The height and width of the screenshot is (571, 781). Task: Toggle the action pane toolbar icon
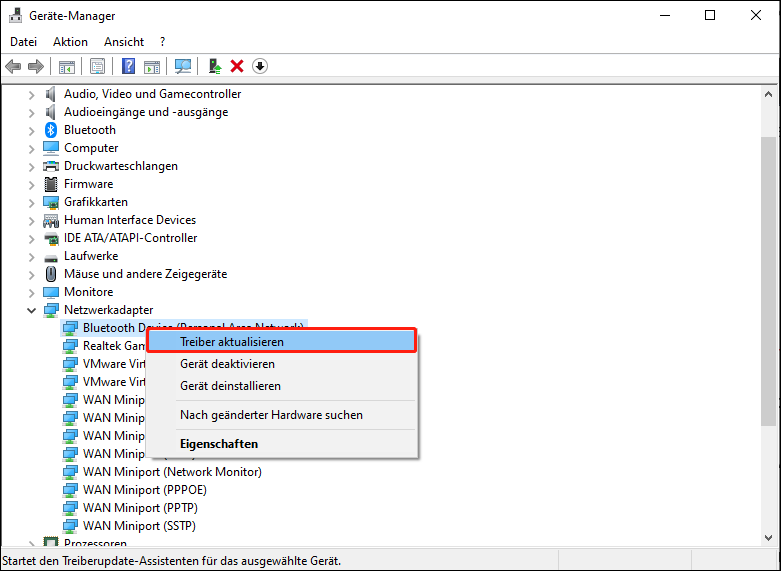152,66
